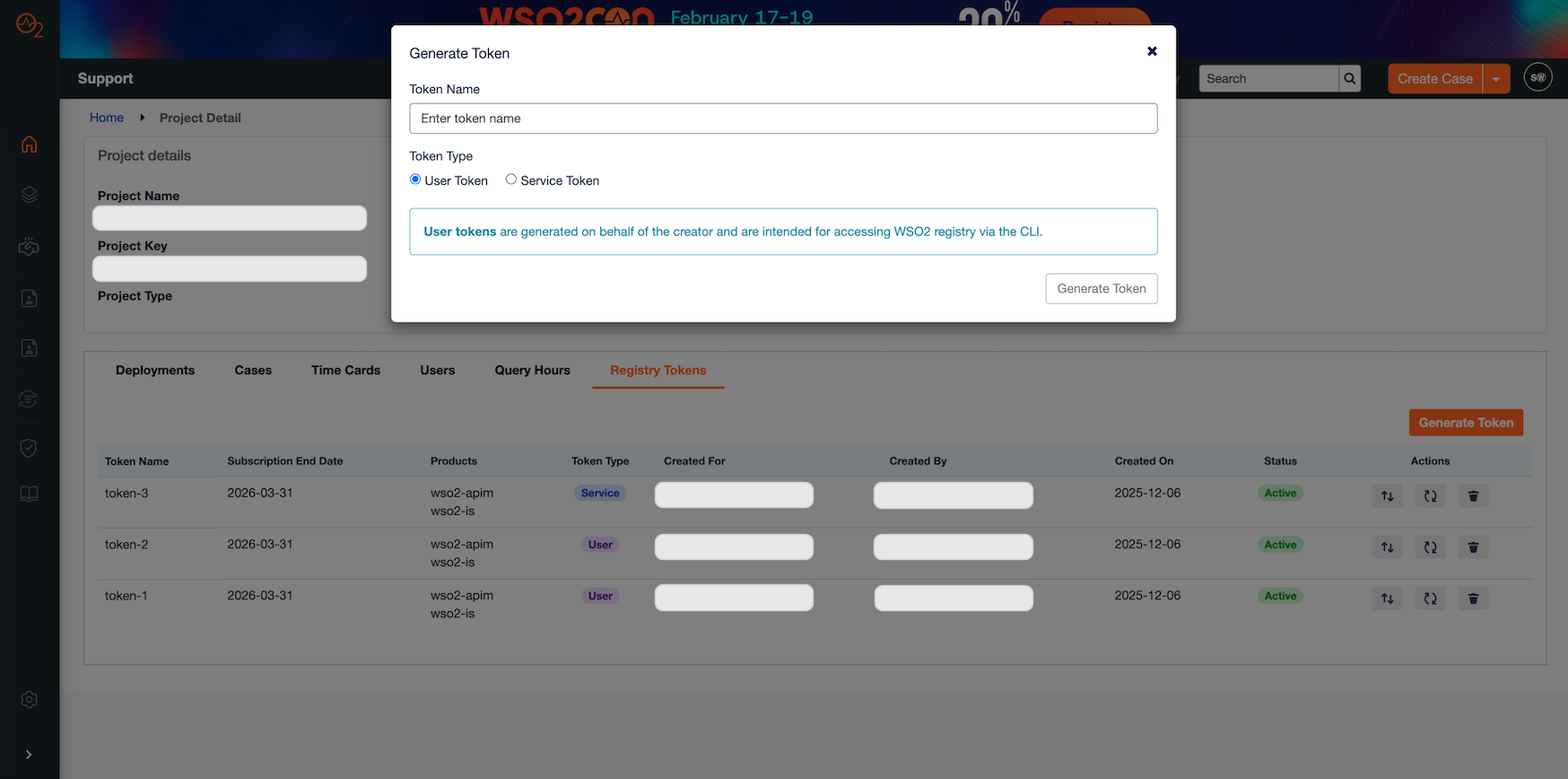Click the token-1 name cell
1568x779 pixels.
126,595
